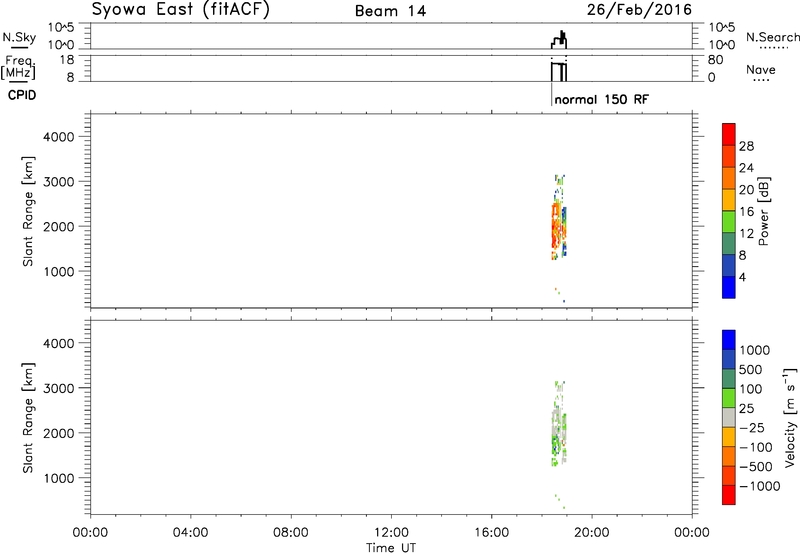The image size is (800, 554).
Task: Click the power panel 'Slant Range [km]' label
Action: (x=28, y=211)
